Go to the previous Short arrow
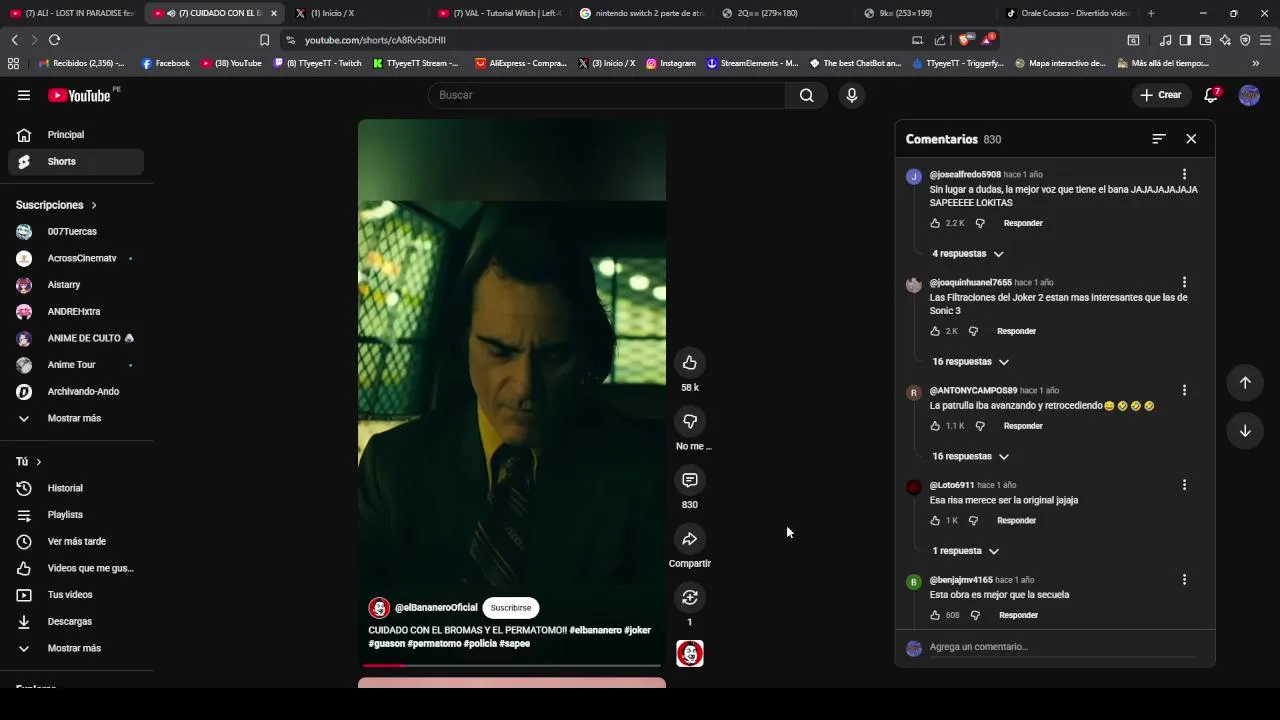Screen dimensions: 1280x720 (x=1245, y=382)
